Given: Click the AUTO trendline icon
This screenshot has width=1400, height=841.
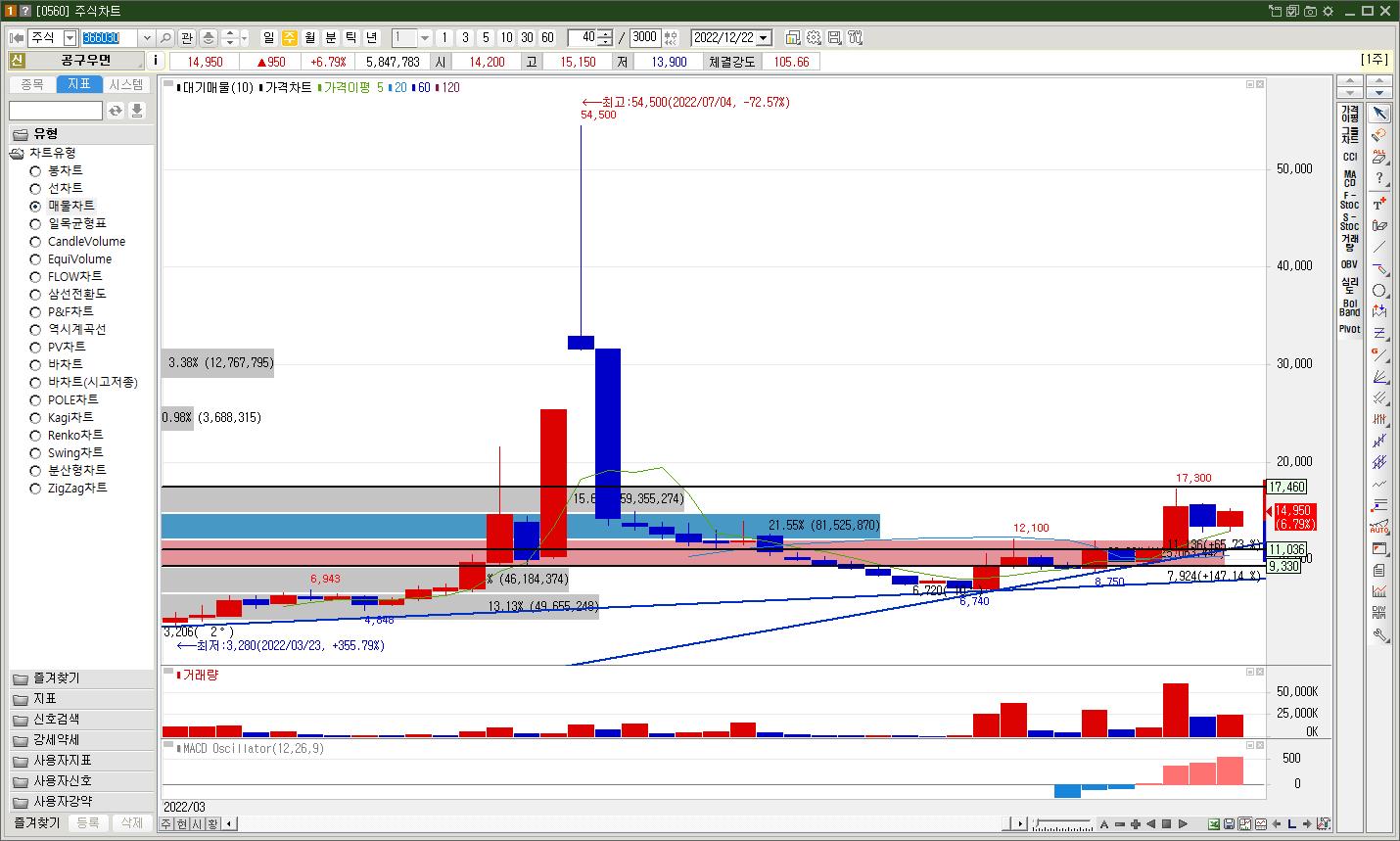Looking at the screenshot, I should (x=1379, y=527).
